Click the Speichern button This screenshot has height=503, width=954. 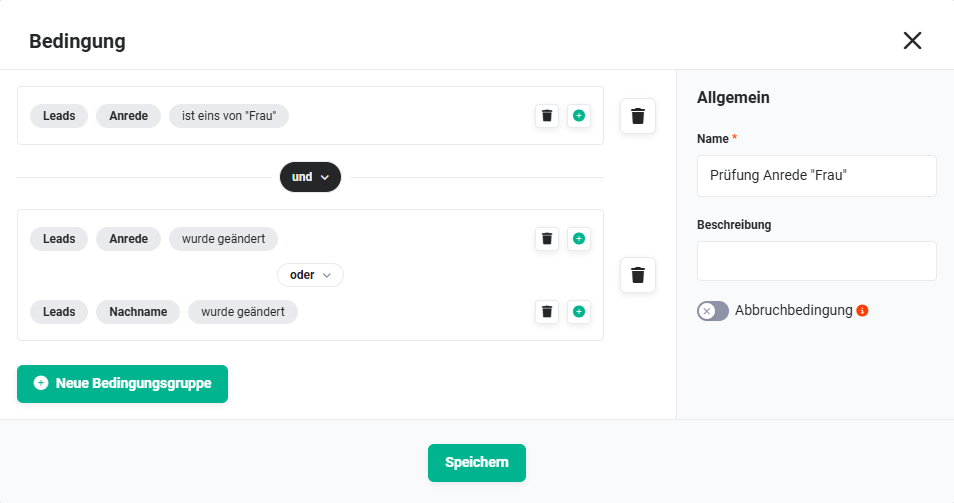(477, 463)
